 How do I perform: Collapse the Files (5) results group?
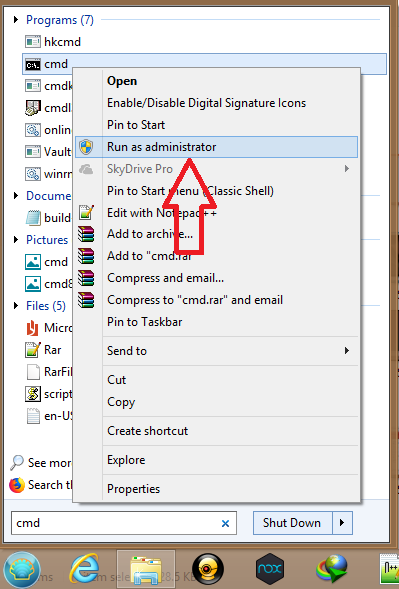16,305
